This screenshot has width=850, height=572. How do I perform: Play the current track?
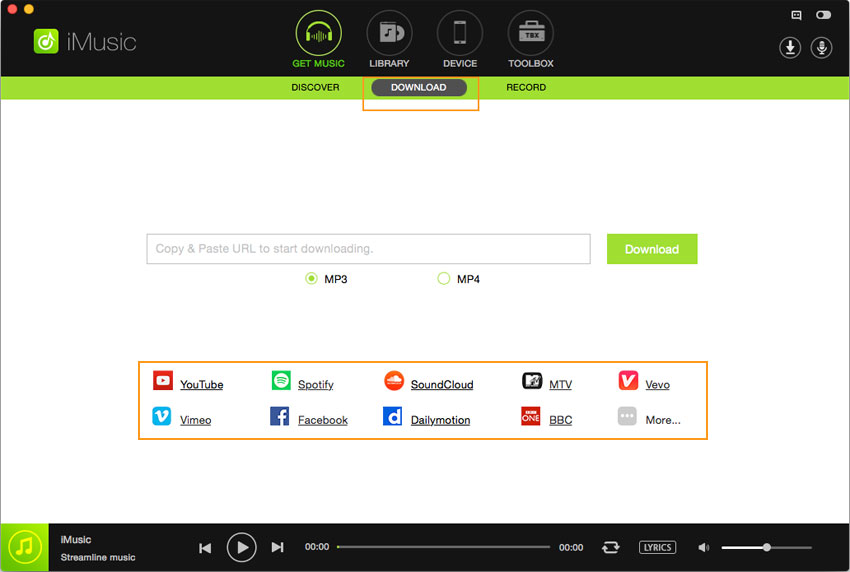point(241,548)
